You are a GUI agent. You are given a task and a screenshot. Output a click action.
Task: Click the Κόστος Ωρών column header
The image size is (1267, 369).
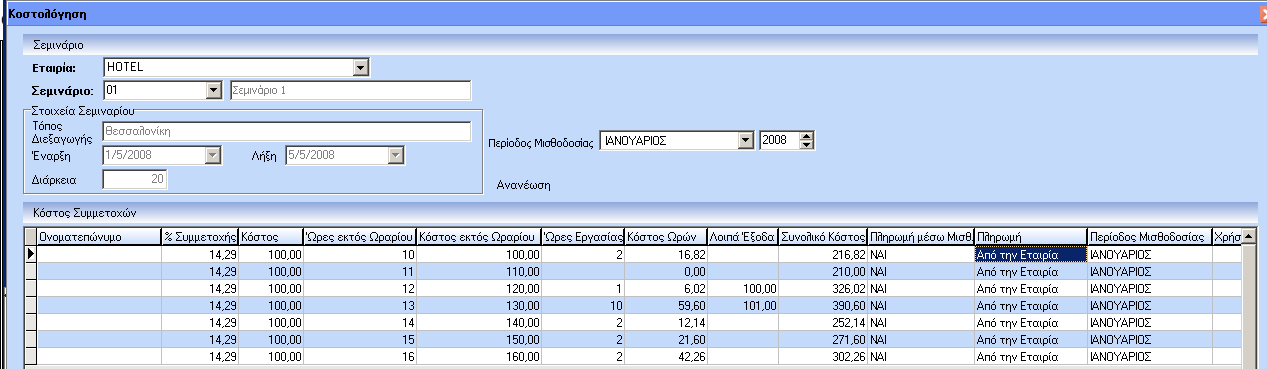(666, 238)
